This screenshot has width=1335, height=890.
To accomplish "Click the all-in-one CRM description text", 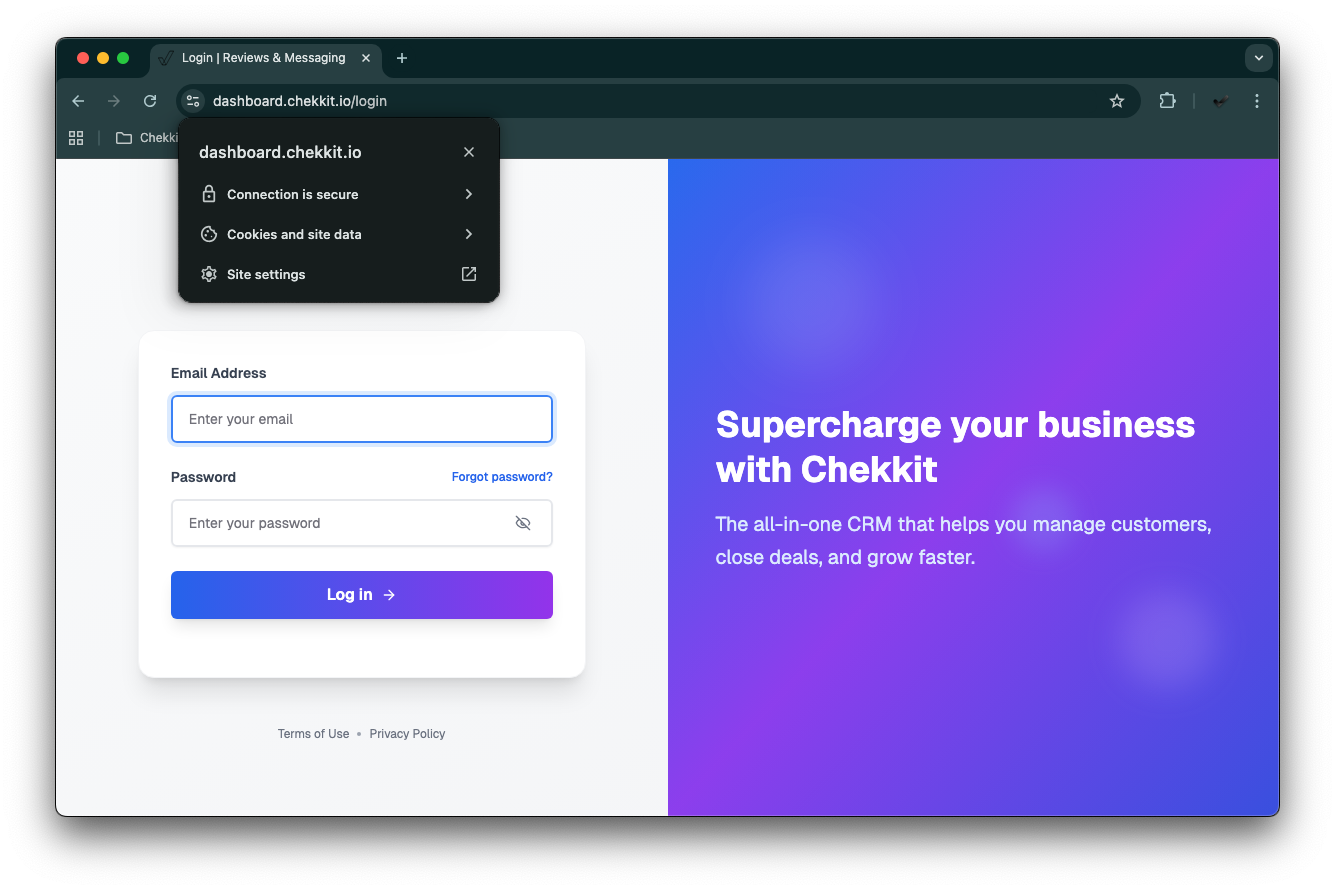I will [x=964, y=541].
